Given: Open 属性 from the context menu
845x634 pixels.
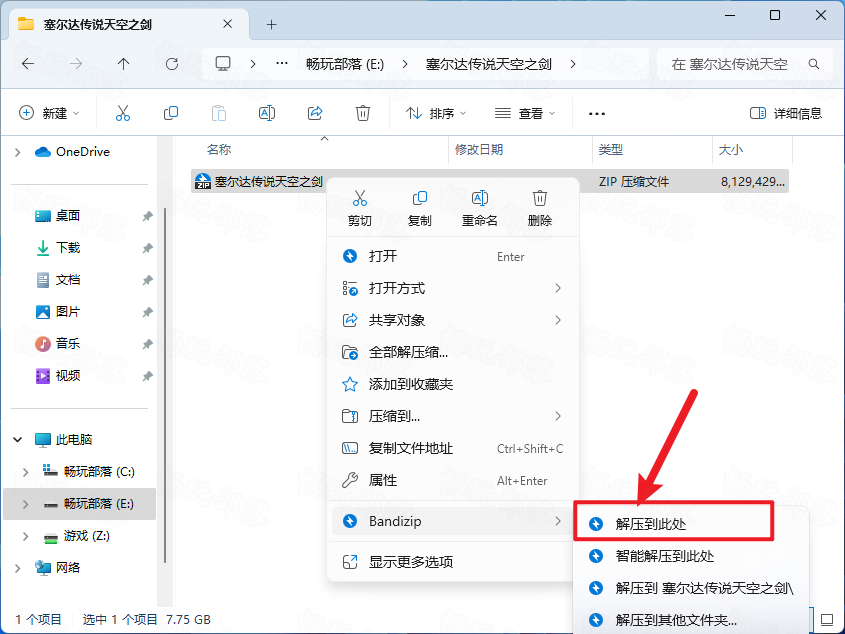Looking at the screenshot, I should 453,480.
